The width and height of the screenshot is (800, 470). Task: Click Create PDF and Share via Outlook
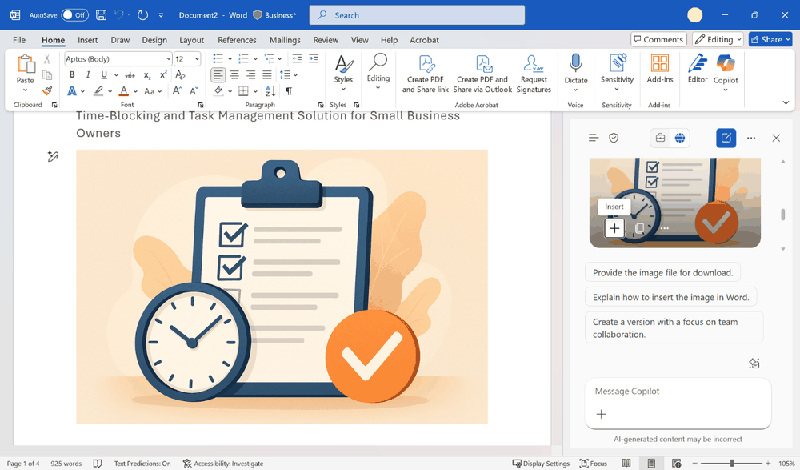click(483, 74)
